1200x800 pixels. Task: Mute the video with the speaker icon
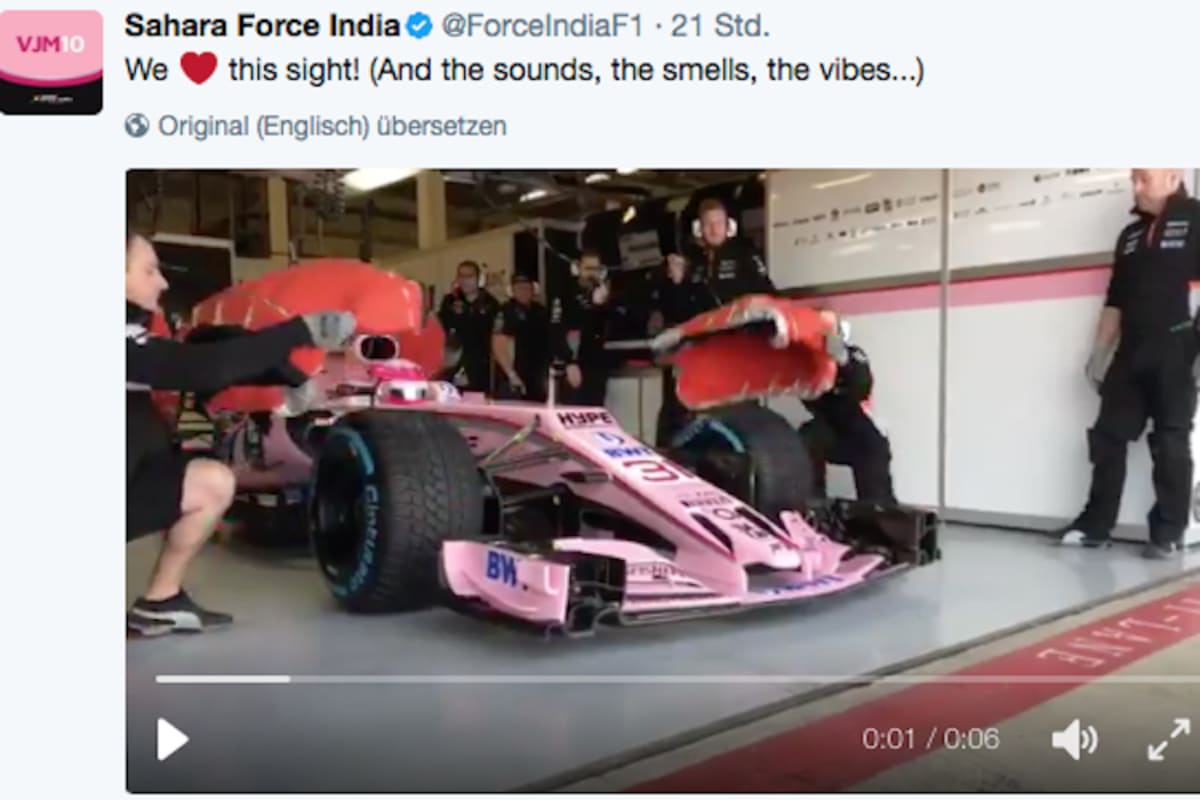pos(1074,740)
